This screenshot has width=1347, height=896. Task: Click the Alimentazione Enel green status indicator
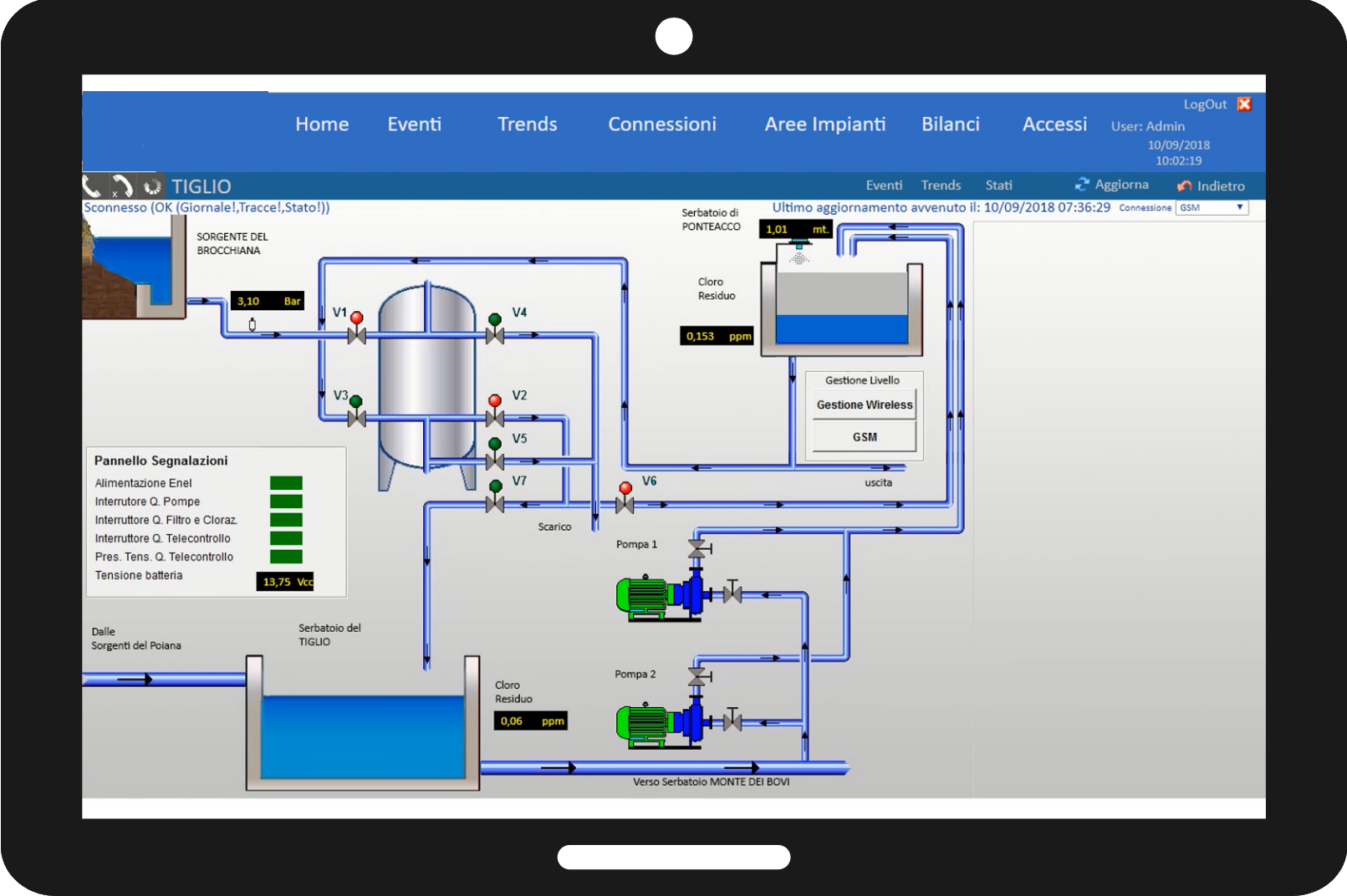(286, 482)
